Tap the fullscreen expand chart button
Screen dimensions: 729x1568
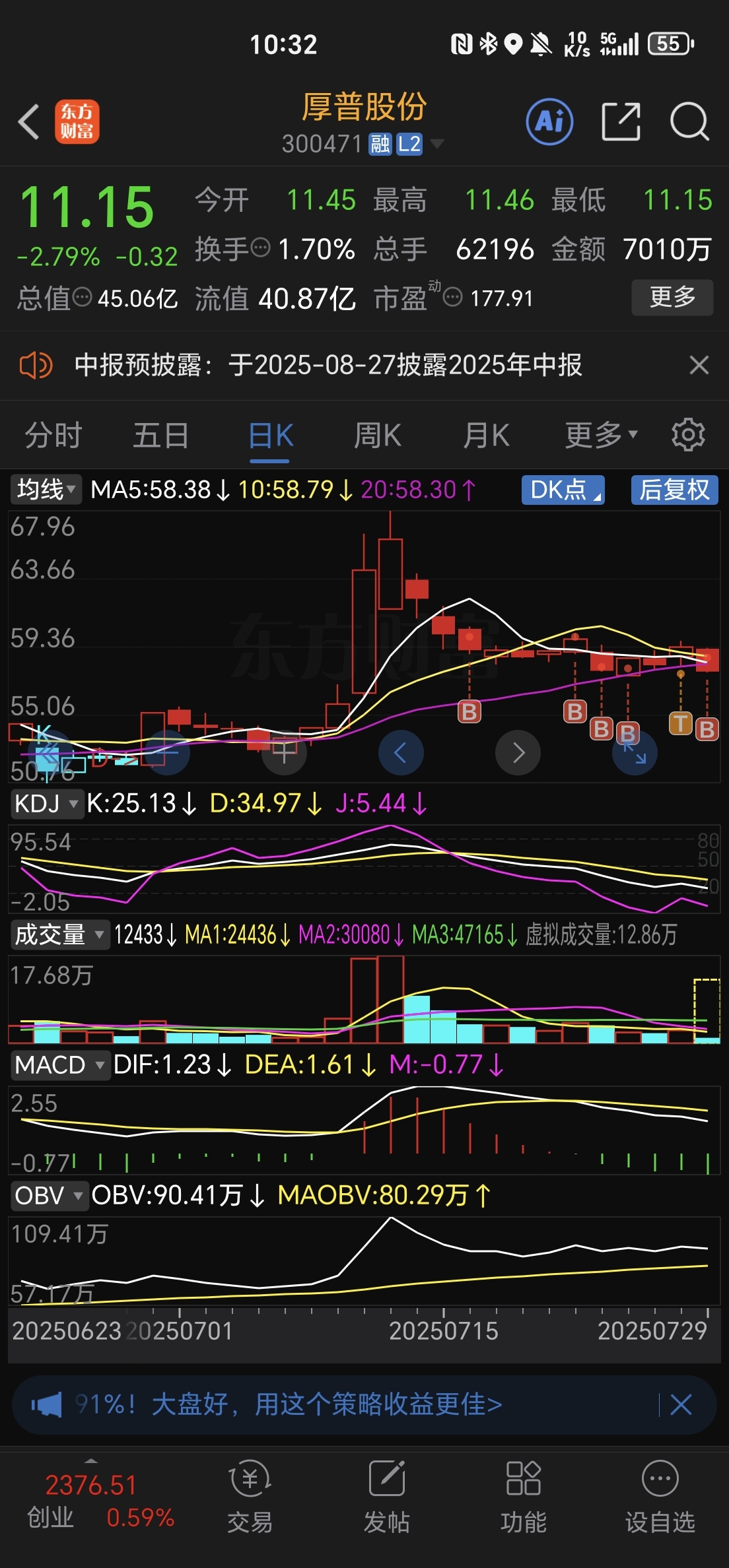635,752
